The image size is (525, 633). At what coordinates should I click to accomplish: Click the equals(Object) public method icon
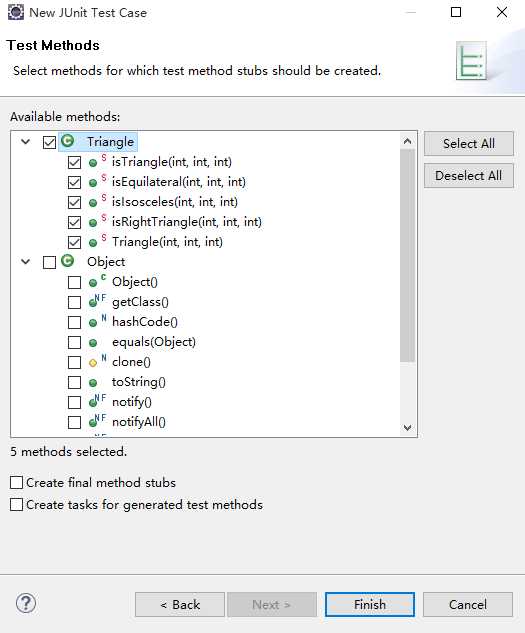click(x=93, y=343)
